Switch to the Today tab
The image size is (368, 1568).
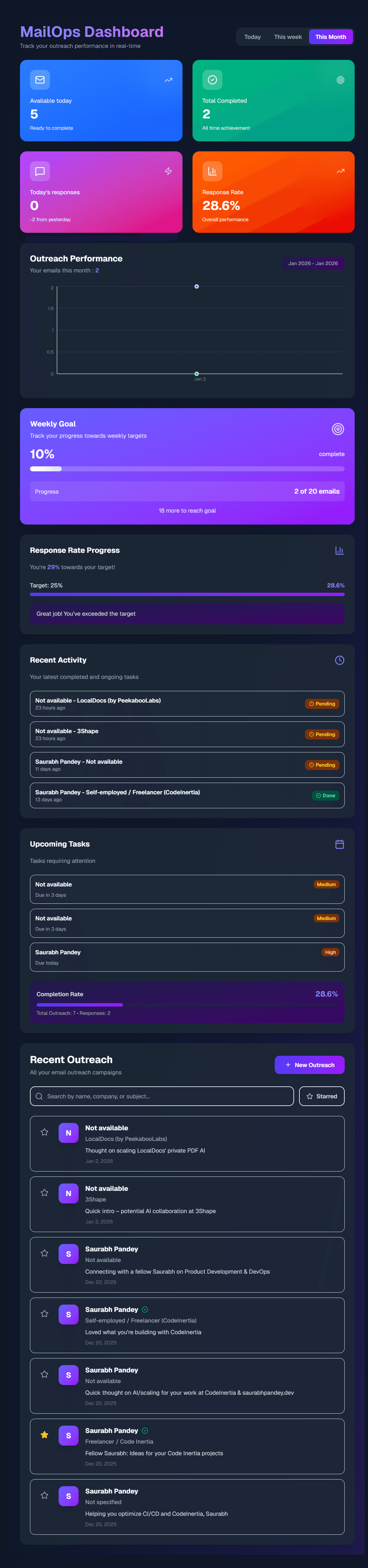252,37
